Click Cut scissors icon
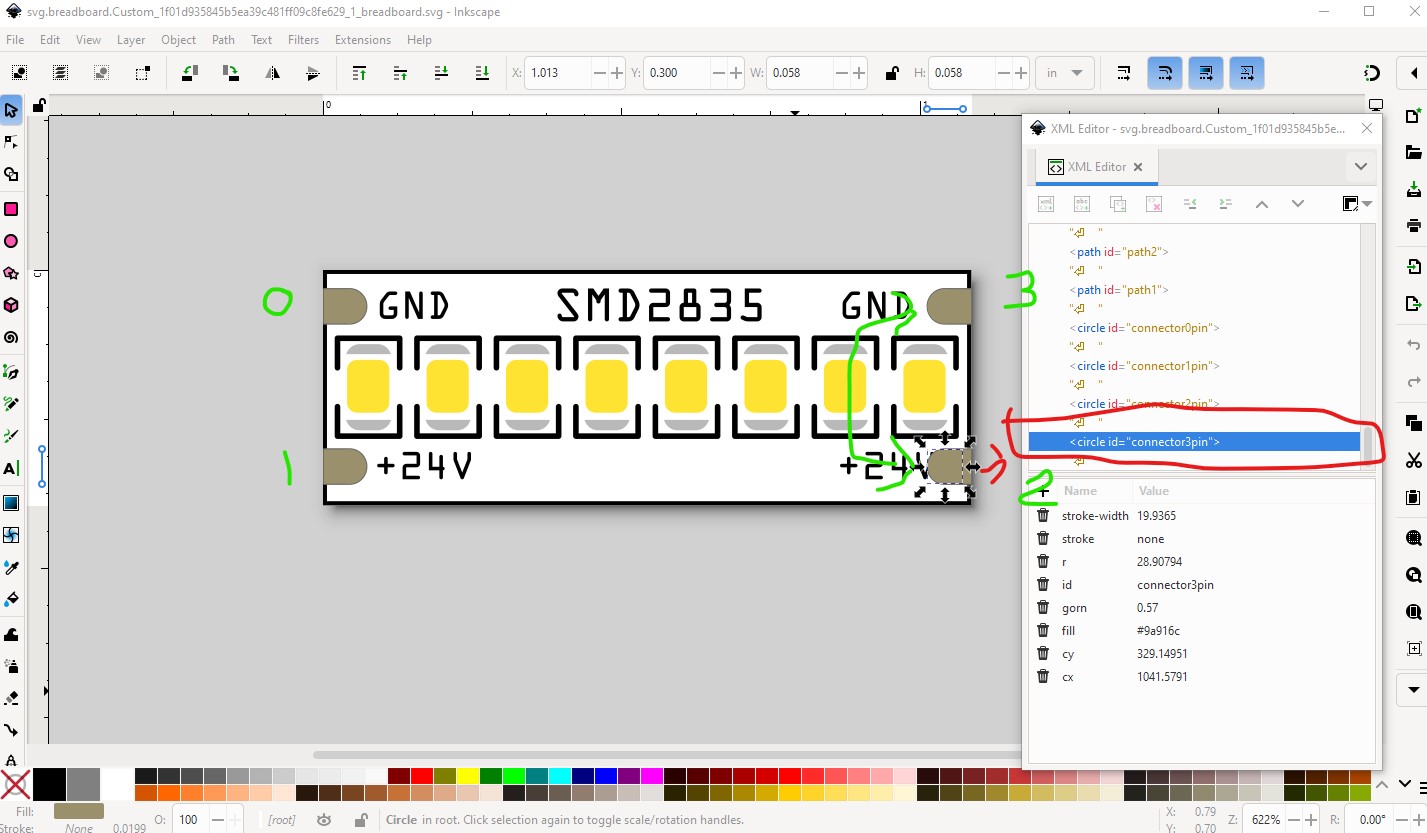 pyautogui.click(x=1413, y=460)
